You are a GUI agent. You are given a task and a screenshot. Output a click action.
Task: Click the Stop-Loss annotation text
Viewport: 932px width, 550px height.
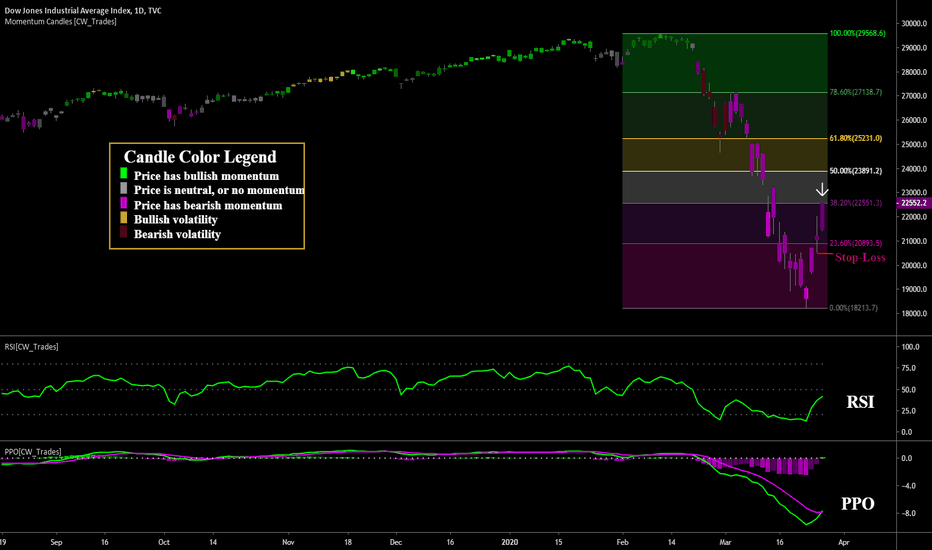[860, 257]
